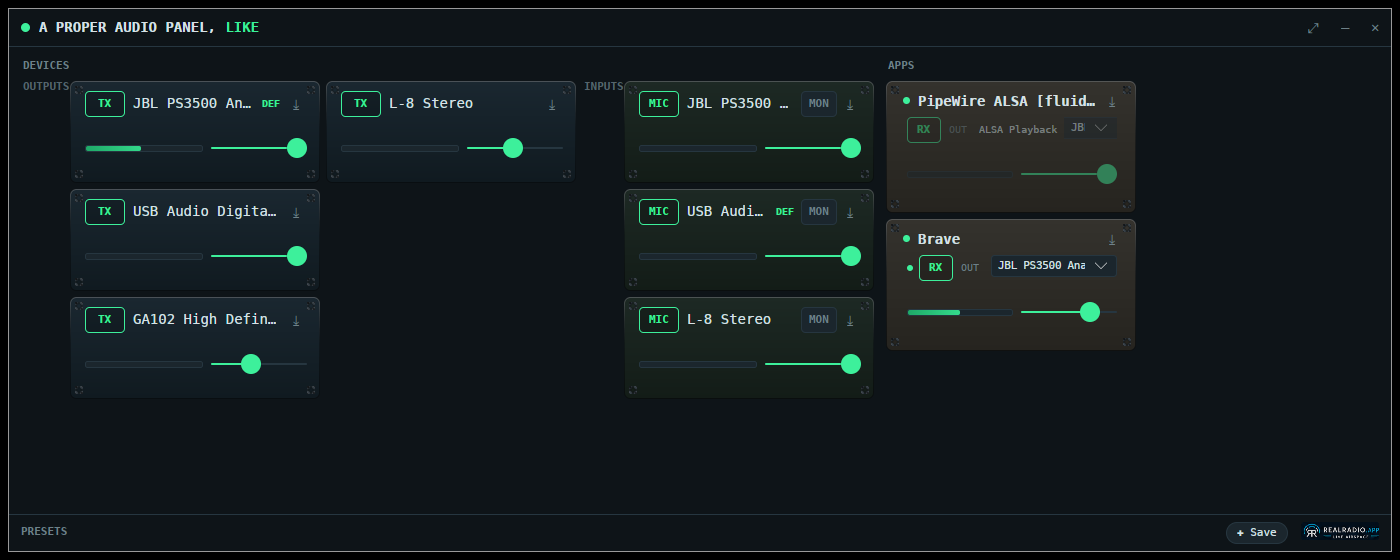1400x560 pixels.
Task: Click the down-arrow icon on USB Audio Digital output card
Action: click(x=296, y=212)
